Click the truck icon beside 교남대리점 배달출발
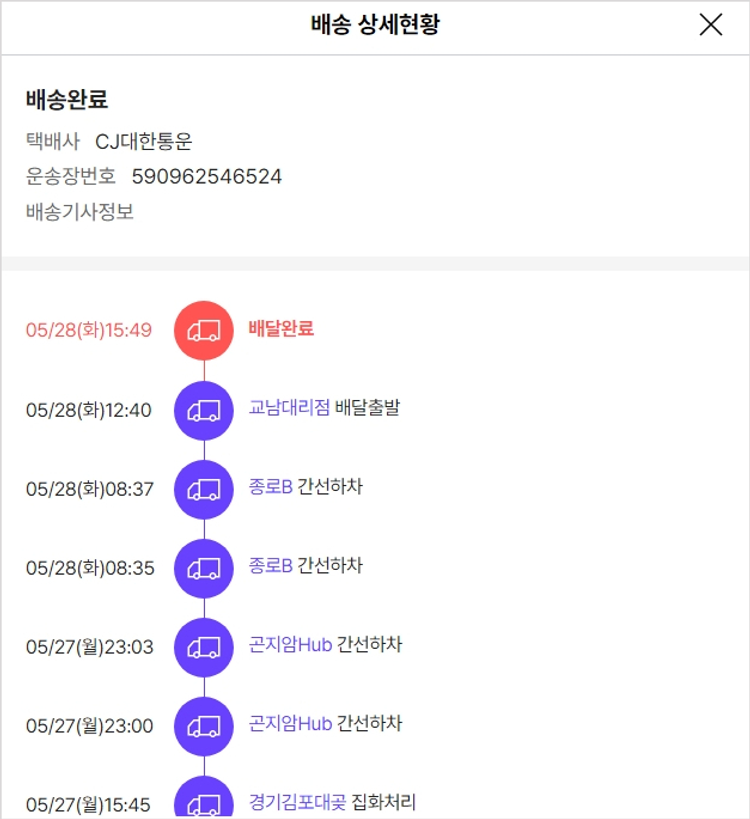The height and width of the screenshot is (819, 750). [204, 409]
